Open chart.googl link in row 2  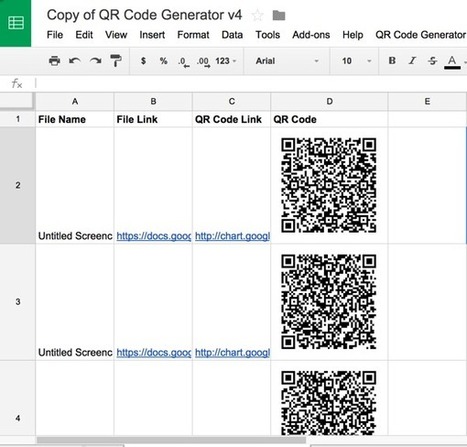pyautogui.click(x=232, y=236)
